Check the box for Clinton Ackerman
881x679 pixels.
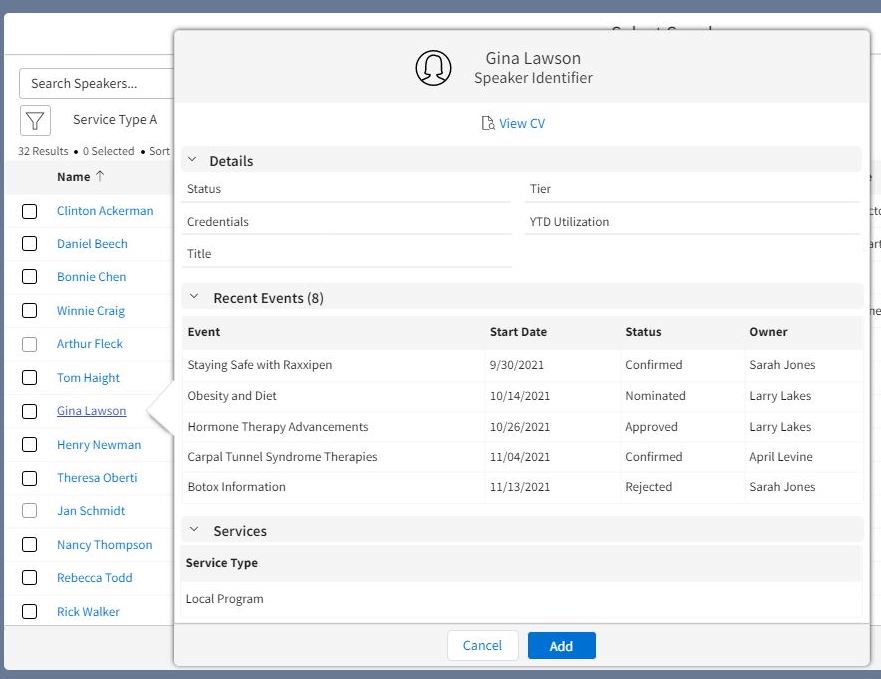(x=30, y=211)
